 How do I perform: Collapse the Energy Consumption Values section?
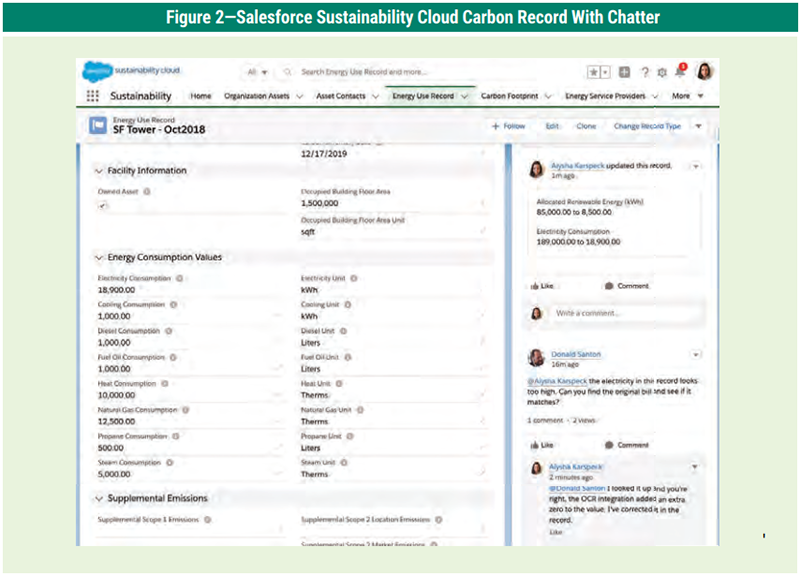[98, 257]
